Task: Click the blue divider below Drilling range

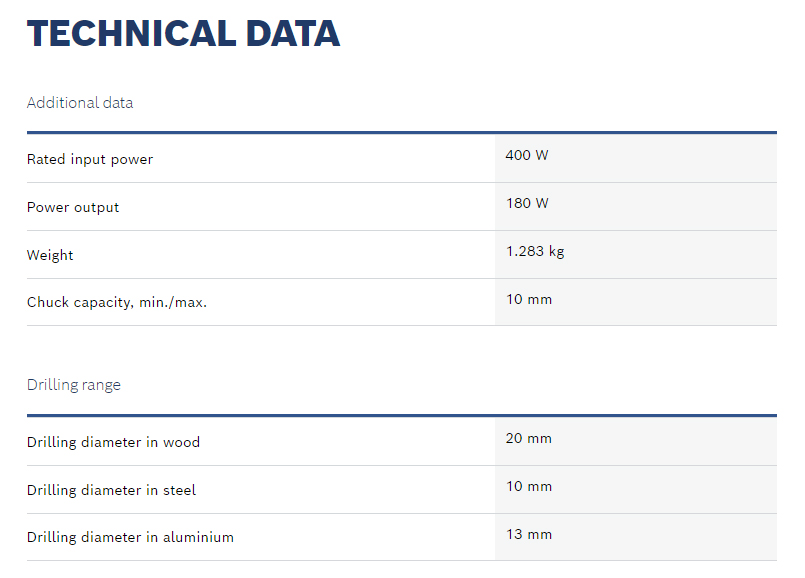Action: pos(401,415)
